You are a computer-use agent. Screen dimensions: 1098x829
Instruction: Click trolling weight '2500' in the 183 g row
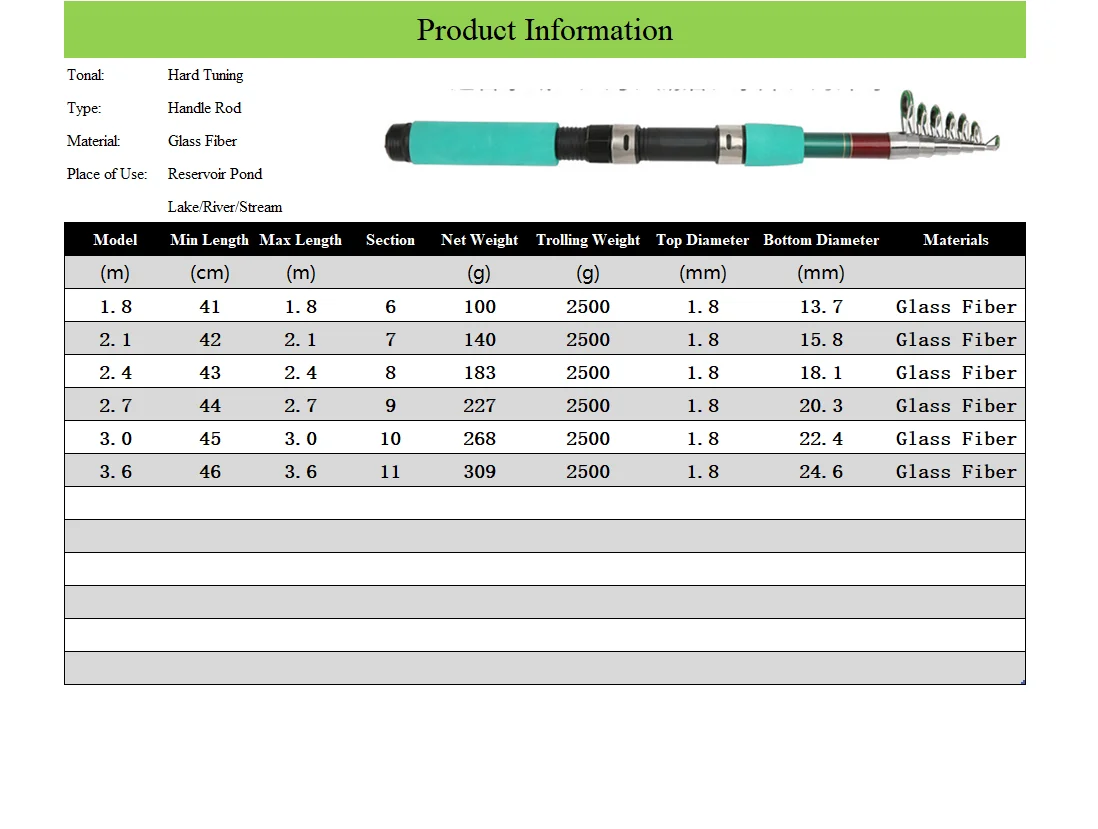pos(588,372)
